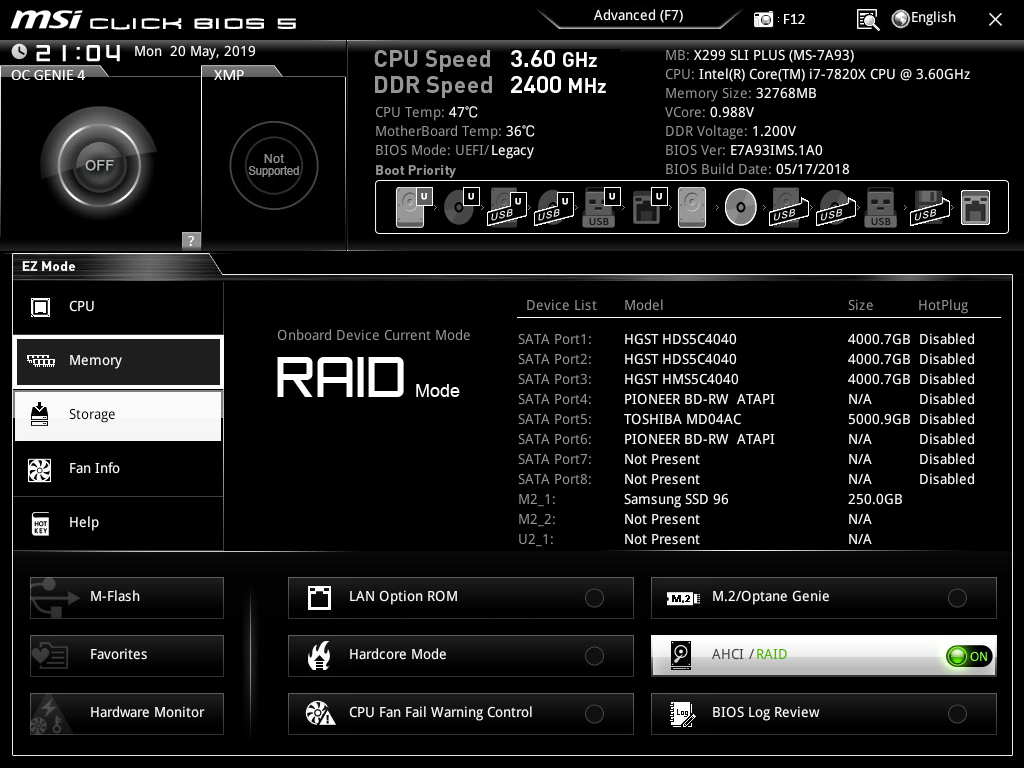Image resolution: width=1024 pixels, height=768 pixels.
Task: Click the date Mon 20 May, 2019
Action: [195, 51]
